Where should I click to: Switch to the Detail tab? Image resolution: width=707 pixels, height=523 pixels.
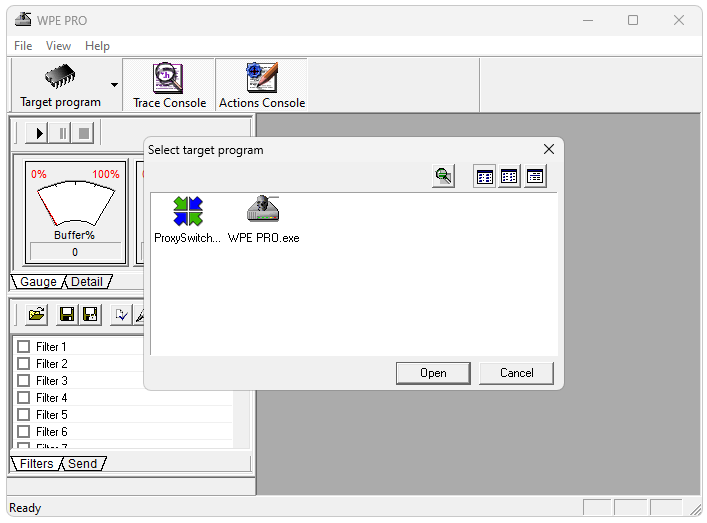87,282
